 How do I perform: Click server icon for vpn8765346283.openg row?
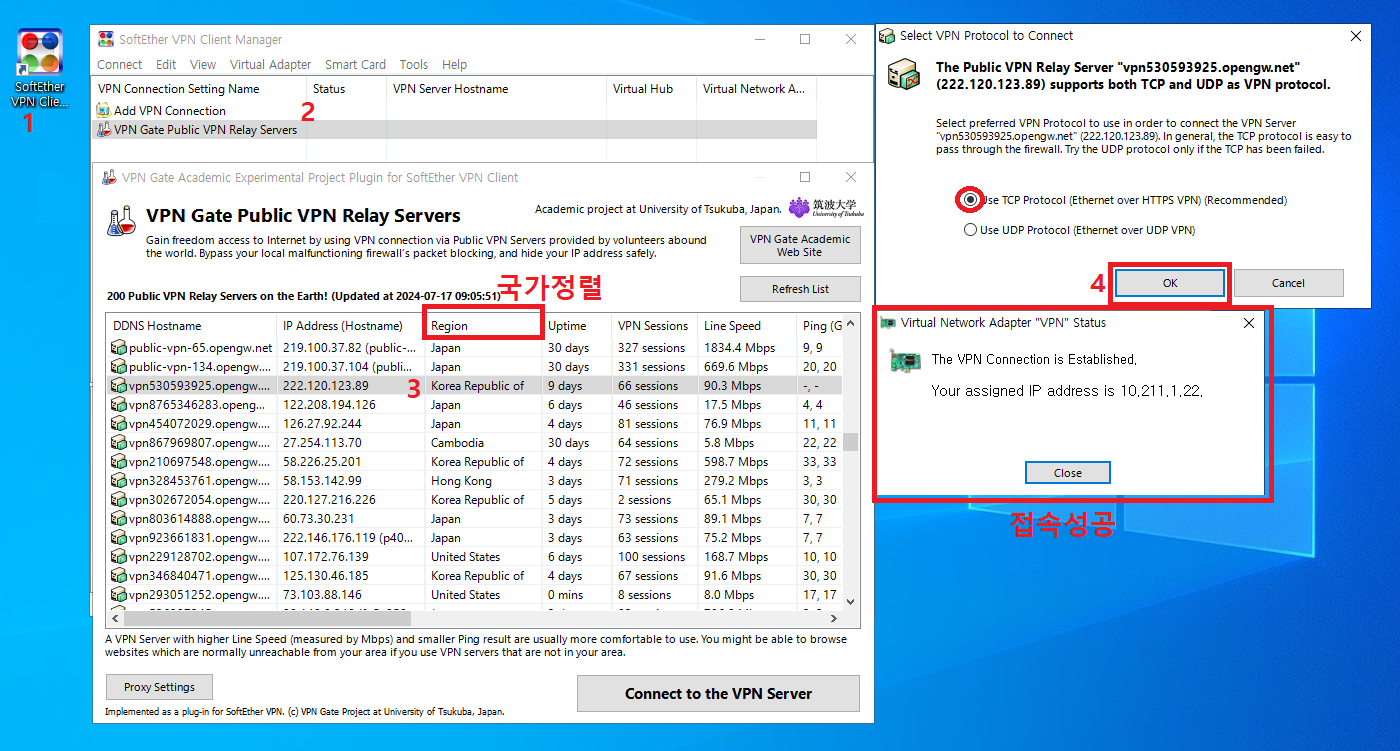pos(119,405)
